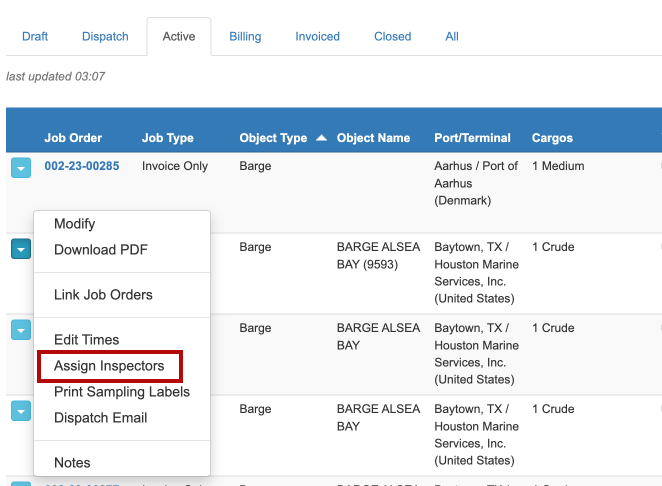Open Notes from the menu
This screenshot has height=486, width=662.
pyautogui.click(x=72, y=463)
